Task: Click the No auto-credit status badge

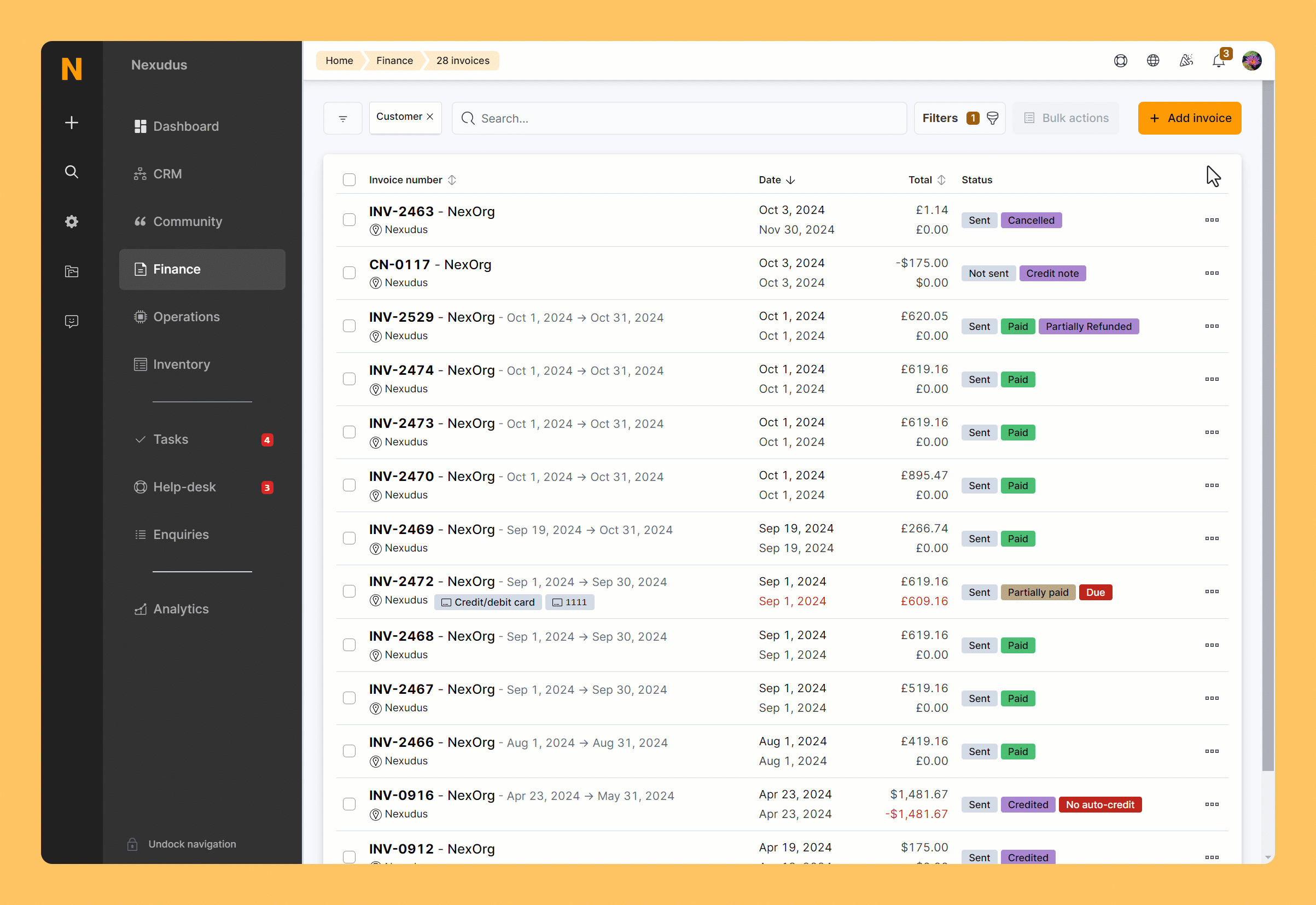Action: pos(1099,805)
